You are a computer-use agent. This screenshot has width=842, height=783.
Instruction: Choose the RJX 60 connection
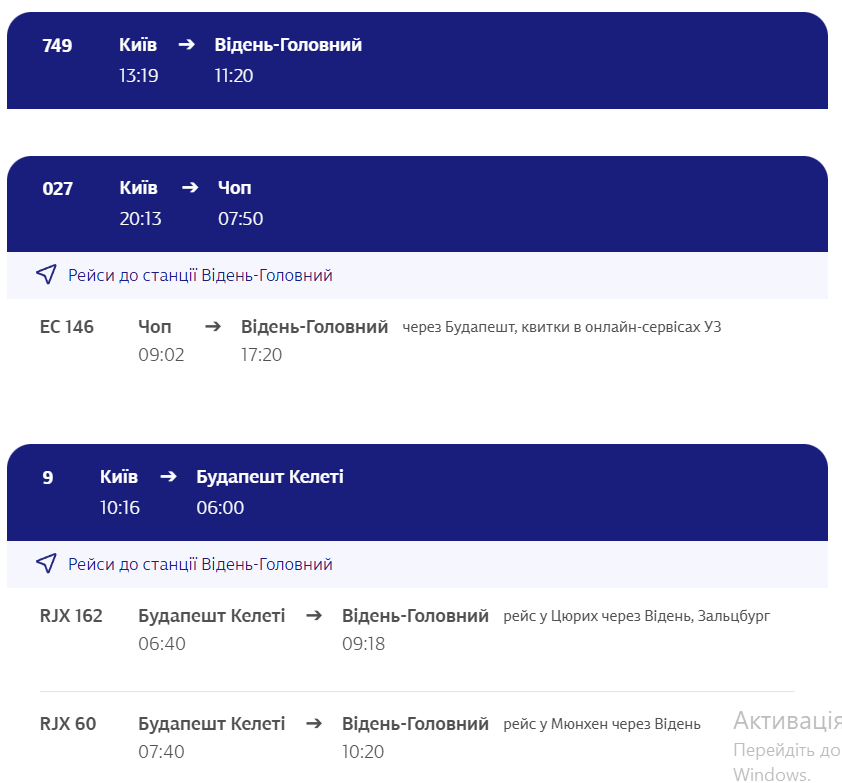[x=68, y=723]
